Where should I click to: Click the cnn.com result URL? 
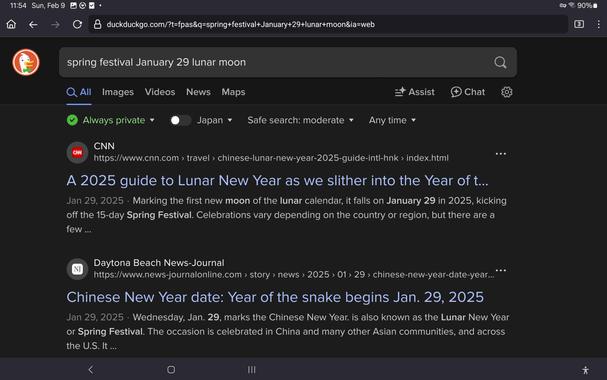click(x=271, y=158)
